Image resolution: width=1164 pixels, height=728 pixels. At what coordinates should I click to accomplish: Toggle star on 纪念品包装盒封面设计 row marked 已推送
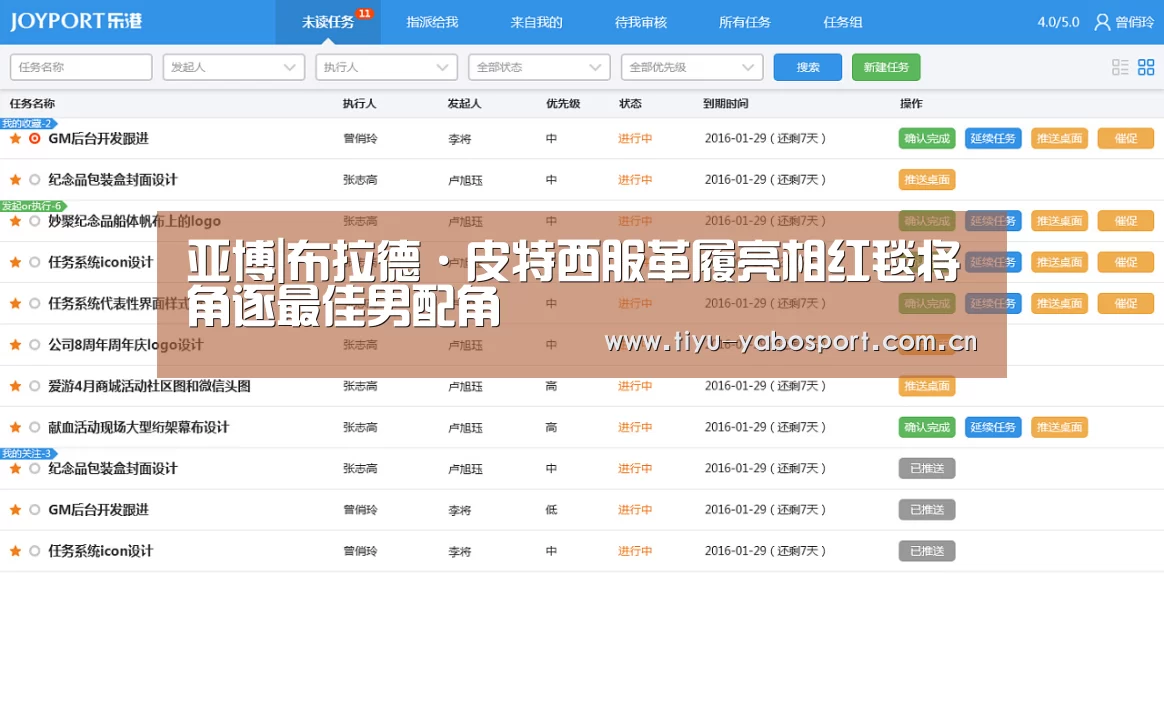(15, 468)
